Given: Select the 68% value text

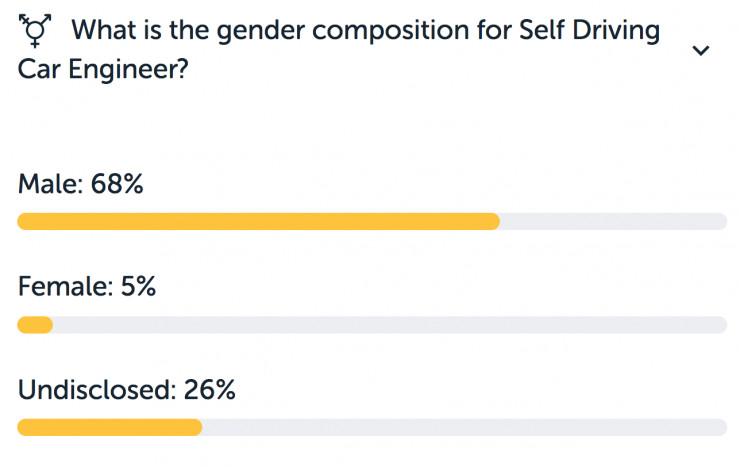Looking at the screenshot, I should click(117, 183).
